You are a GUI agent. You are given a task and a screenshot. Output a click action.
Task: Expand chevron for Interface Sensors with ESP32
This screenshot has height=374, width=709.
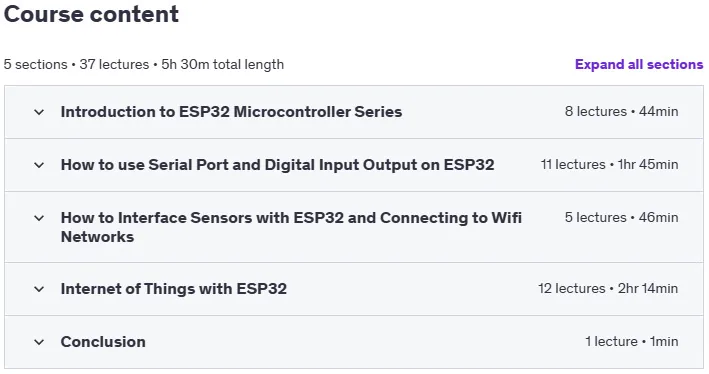pyautogui.click(x=39, y=218)
